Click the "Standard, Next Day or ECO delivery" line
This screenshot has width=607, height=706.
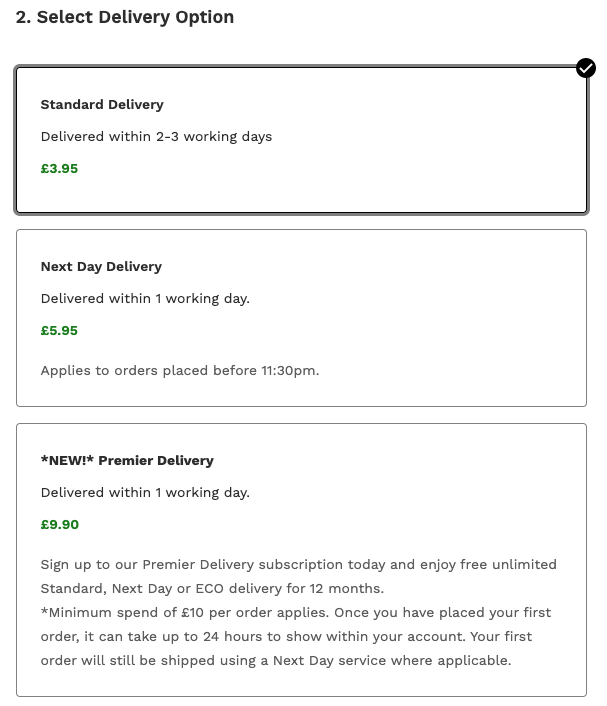tap(212, 588)
